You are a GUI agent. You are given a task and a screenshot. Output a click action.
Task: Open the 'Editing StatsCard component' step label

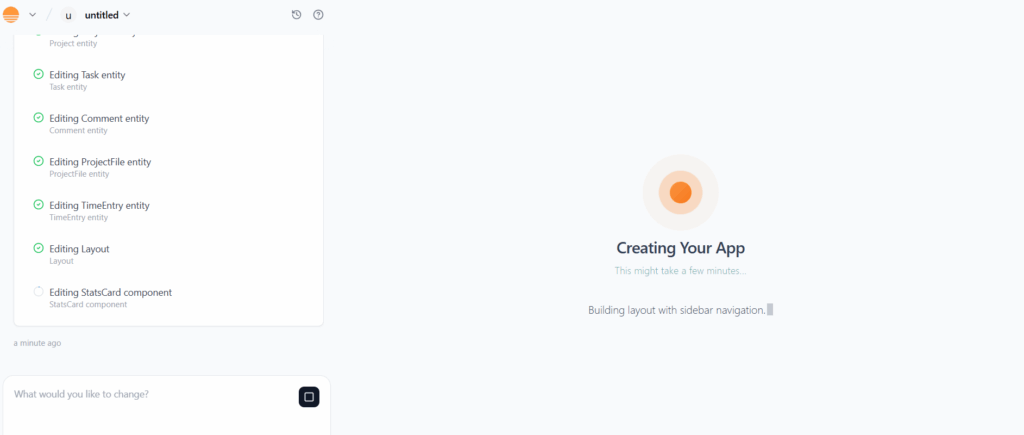coord(110,292)
